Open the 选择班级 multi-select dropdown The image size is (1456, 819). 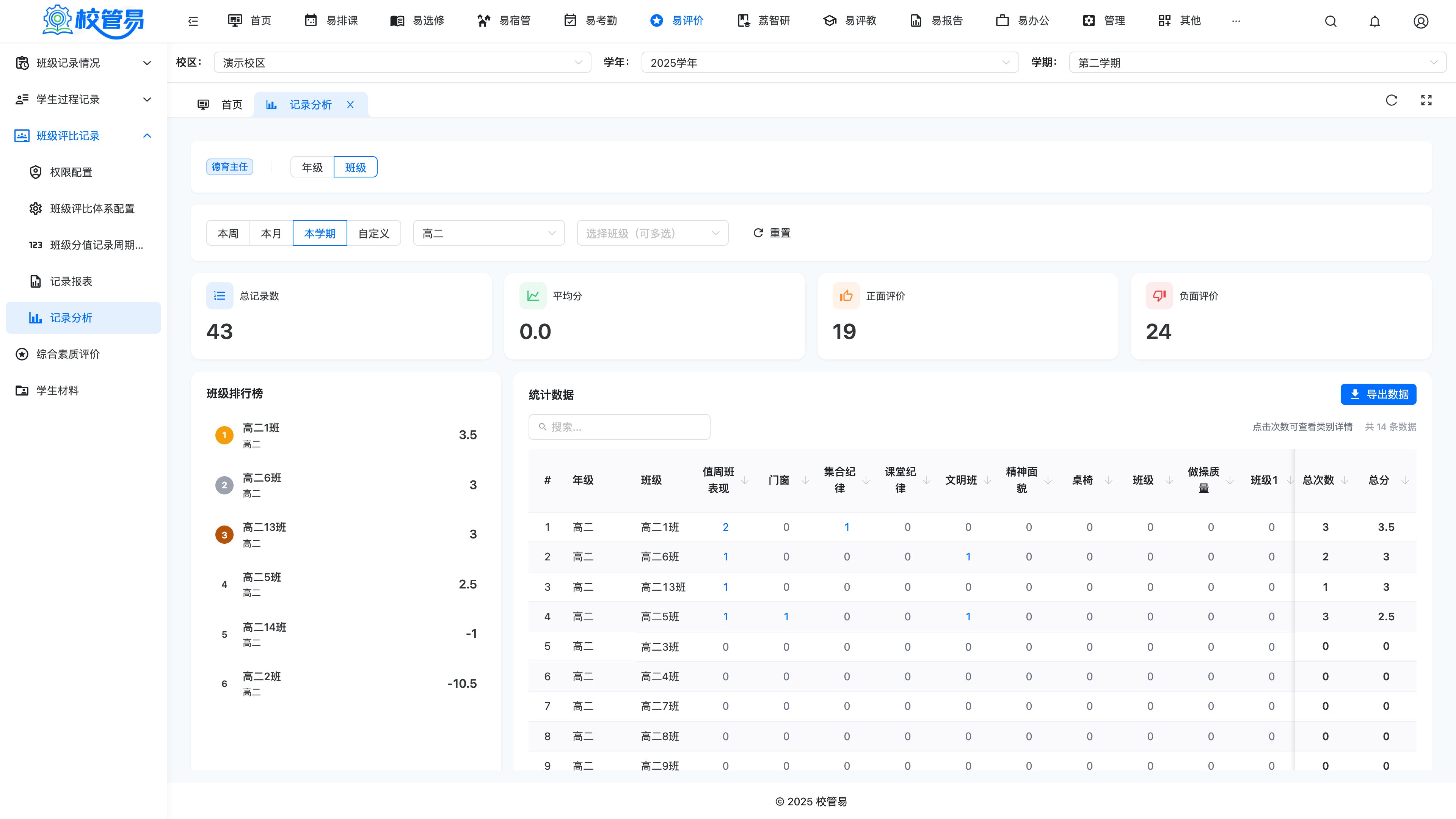pyautogui.click(x=653, y=234)
